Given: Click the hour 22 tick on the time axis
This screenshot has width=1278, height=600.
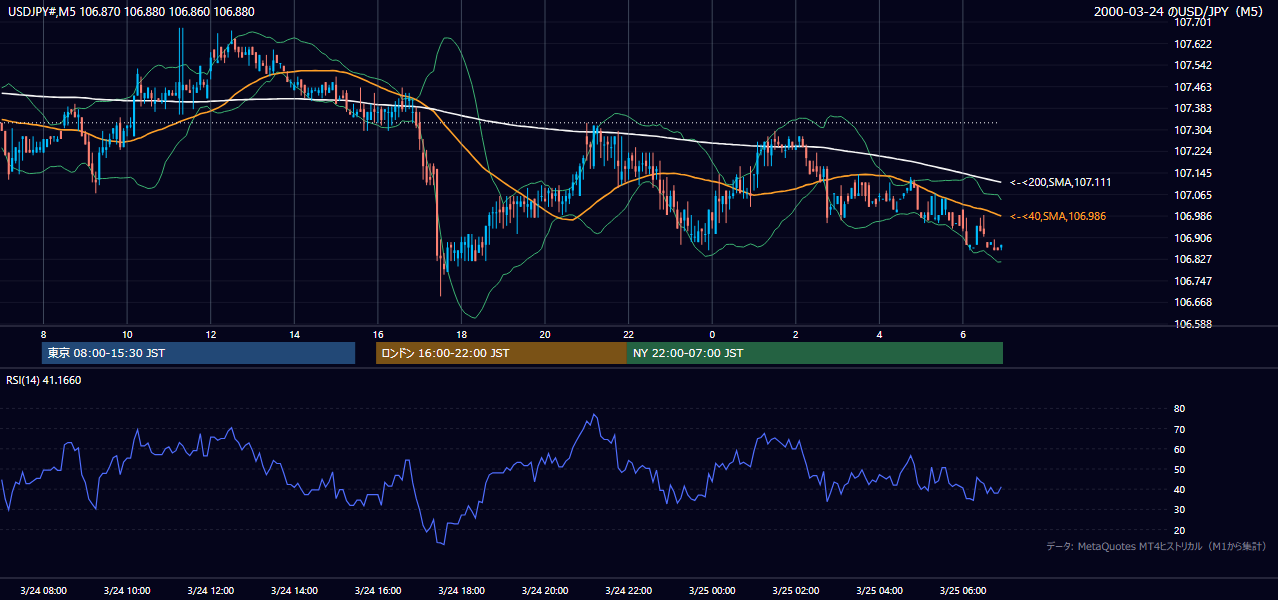Looking at the screenshot, I should click(x=628, y=334).
